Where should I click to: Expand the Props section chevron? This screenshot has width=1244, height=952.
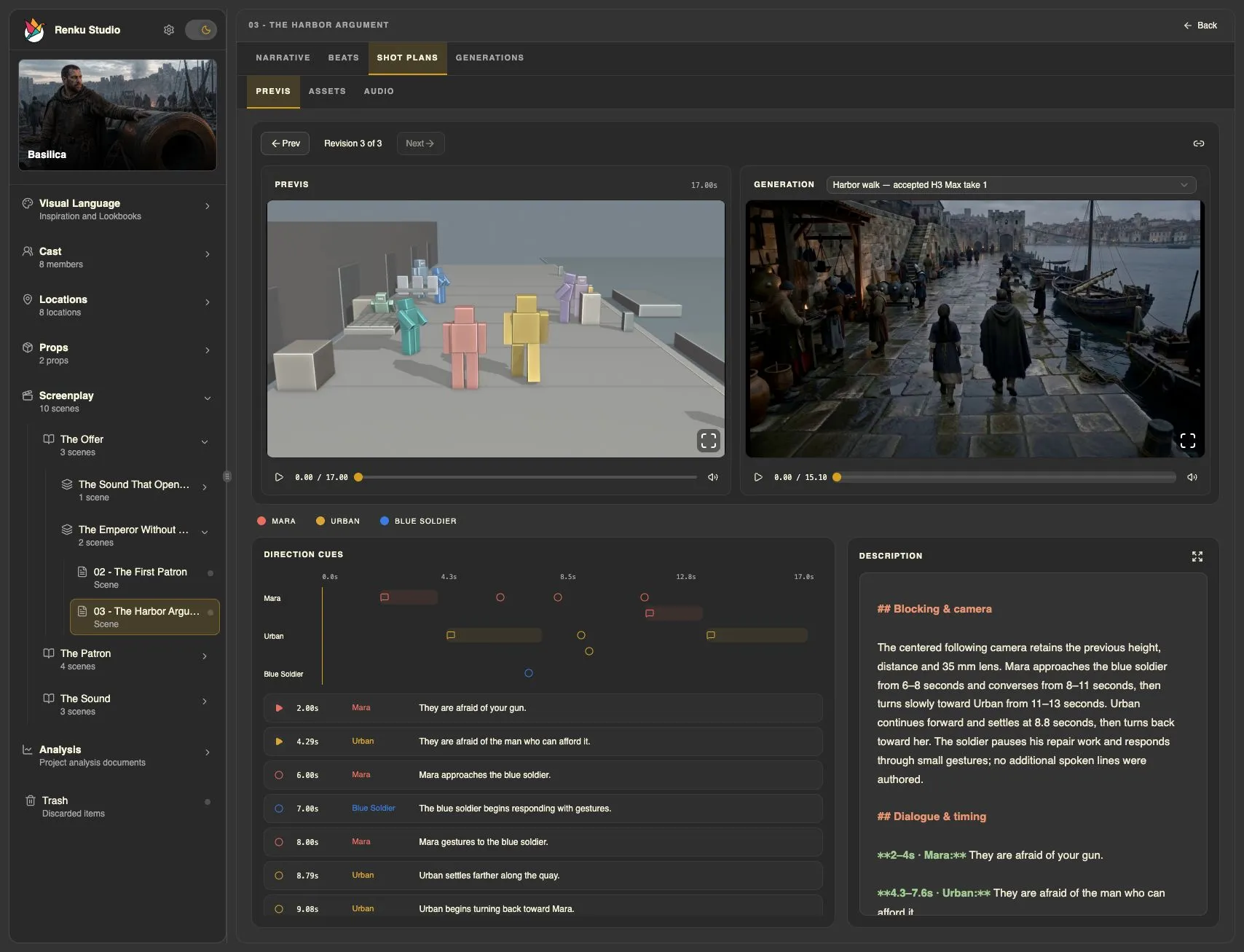208,350
